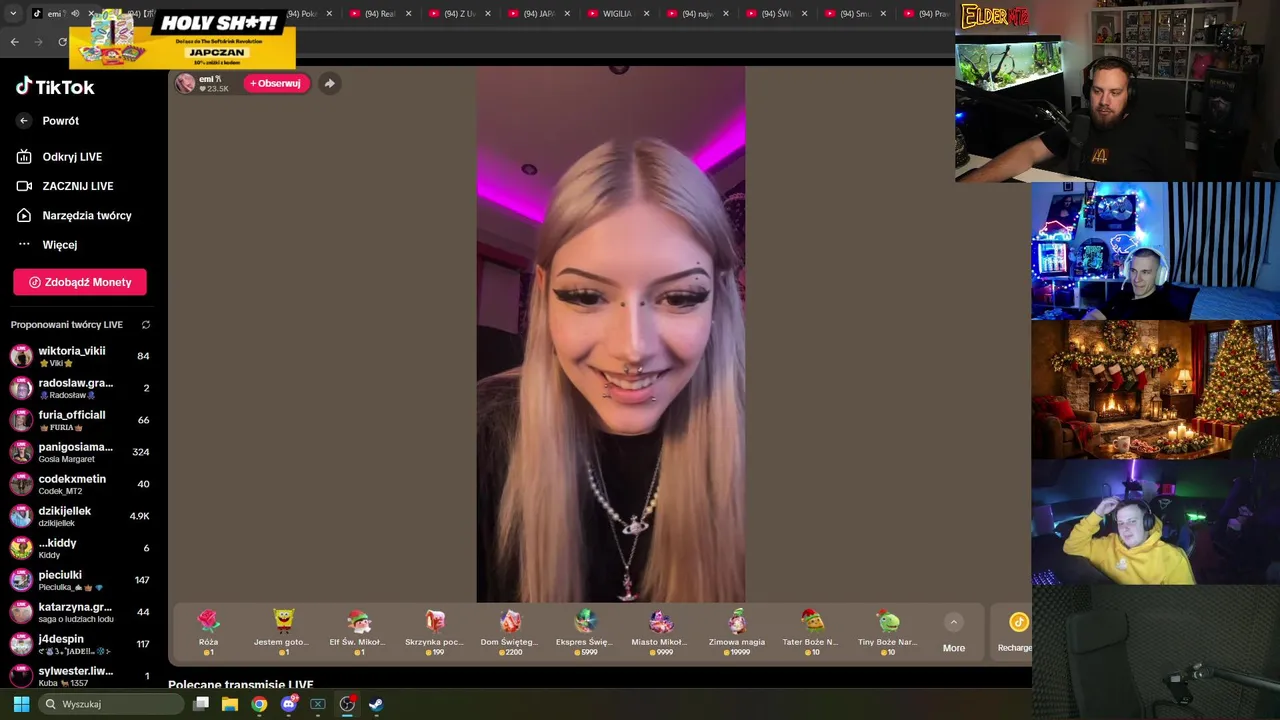Open Task View on taskbar
Image resolution: width=1280 pixels, height=720 pixels.
[201, 704]
